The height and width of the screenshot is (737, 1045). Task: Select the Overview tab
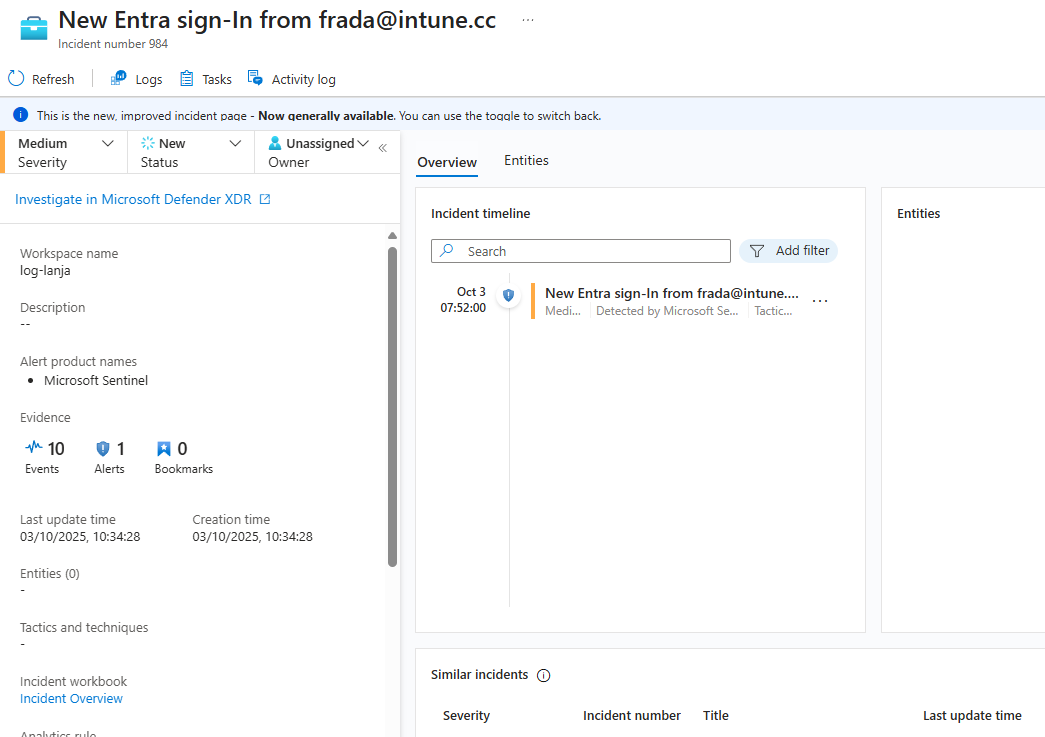coord(447,162)
